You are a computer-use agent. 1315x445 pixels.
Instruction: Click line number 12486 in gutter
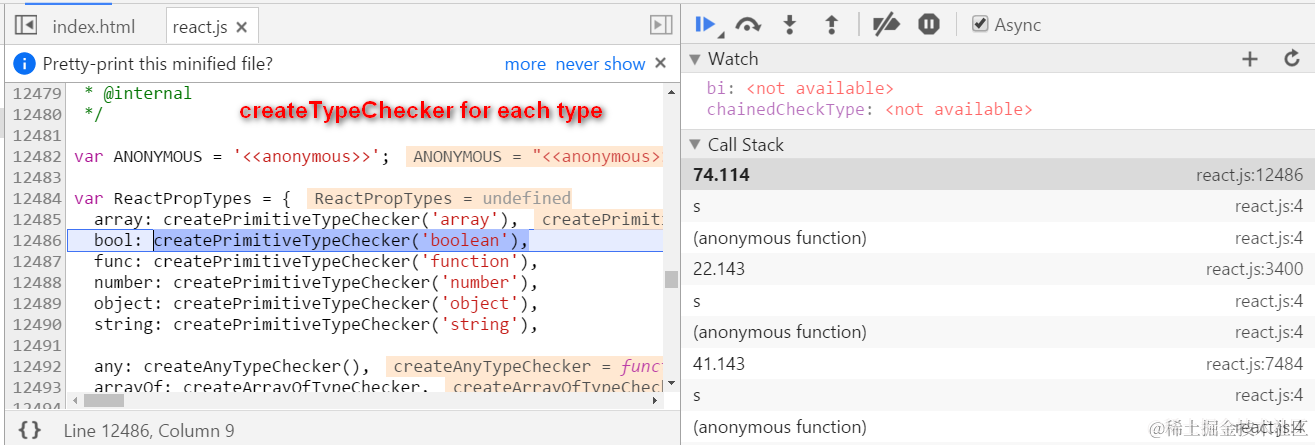tap(36, 240)
